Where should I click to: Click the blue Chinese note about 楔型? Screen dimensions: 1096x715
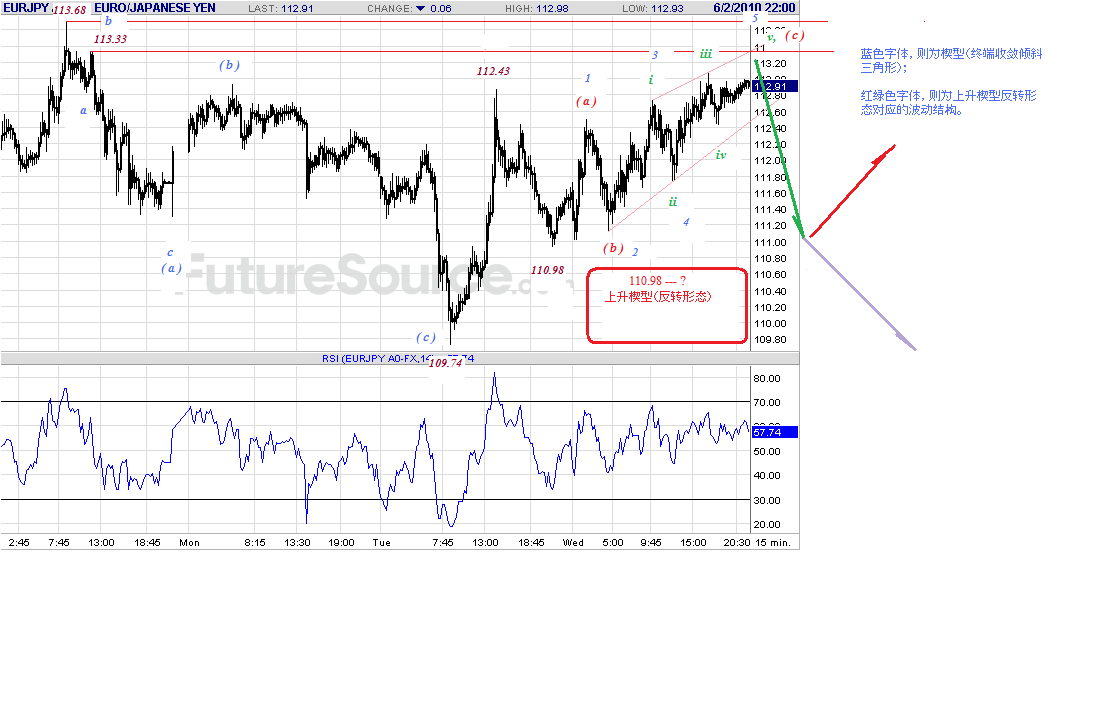click(x=951, y=61)
